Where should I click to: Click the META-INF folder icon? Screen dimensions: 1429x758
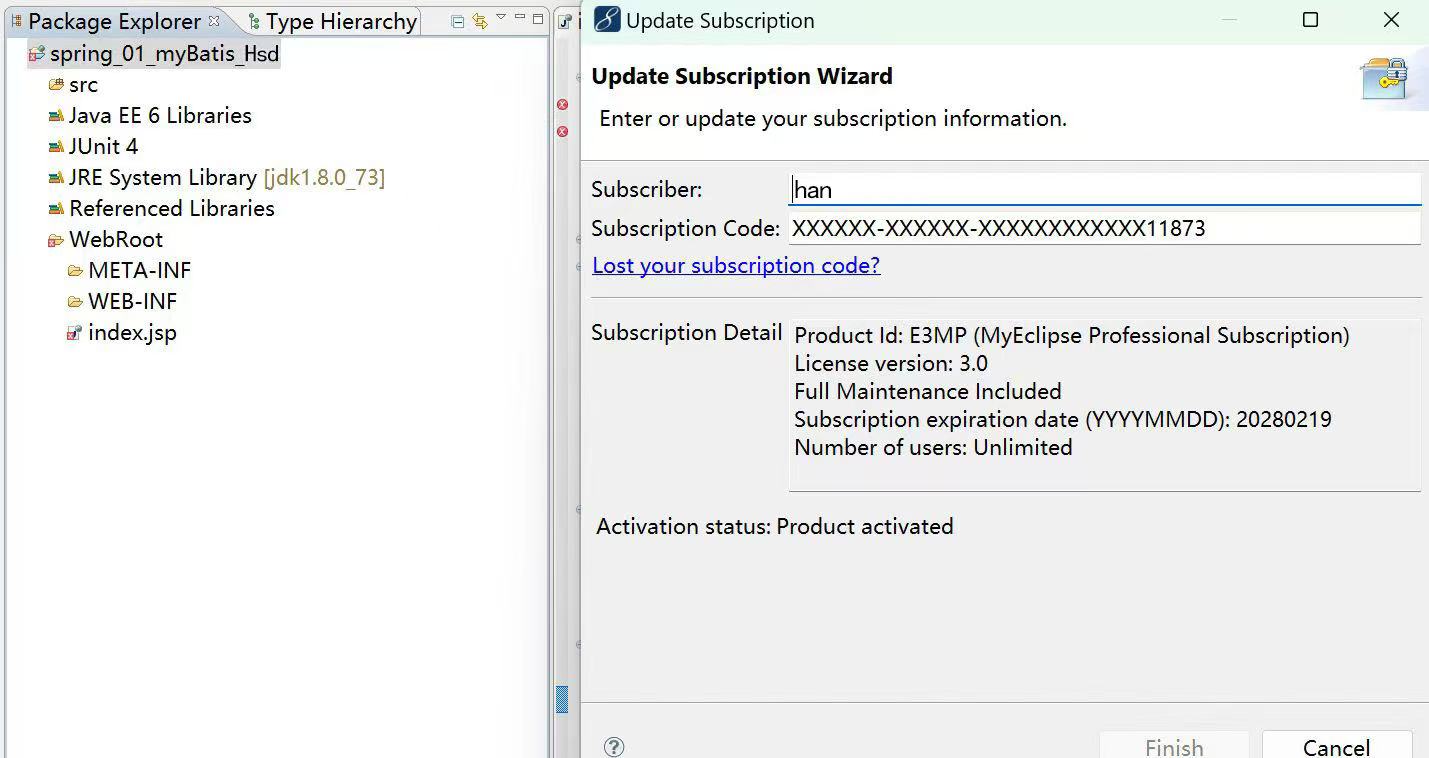(75, 271)
